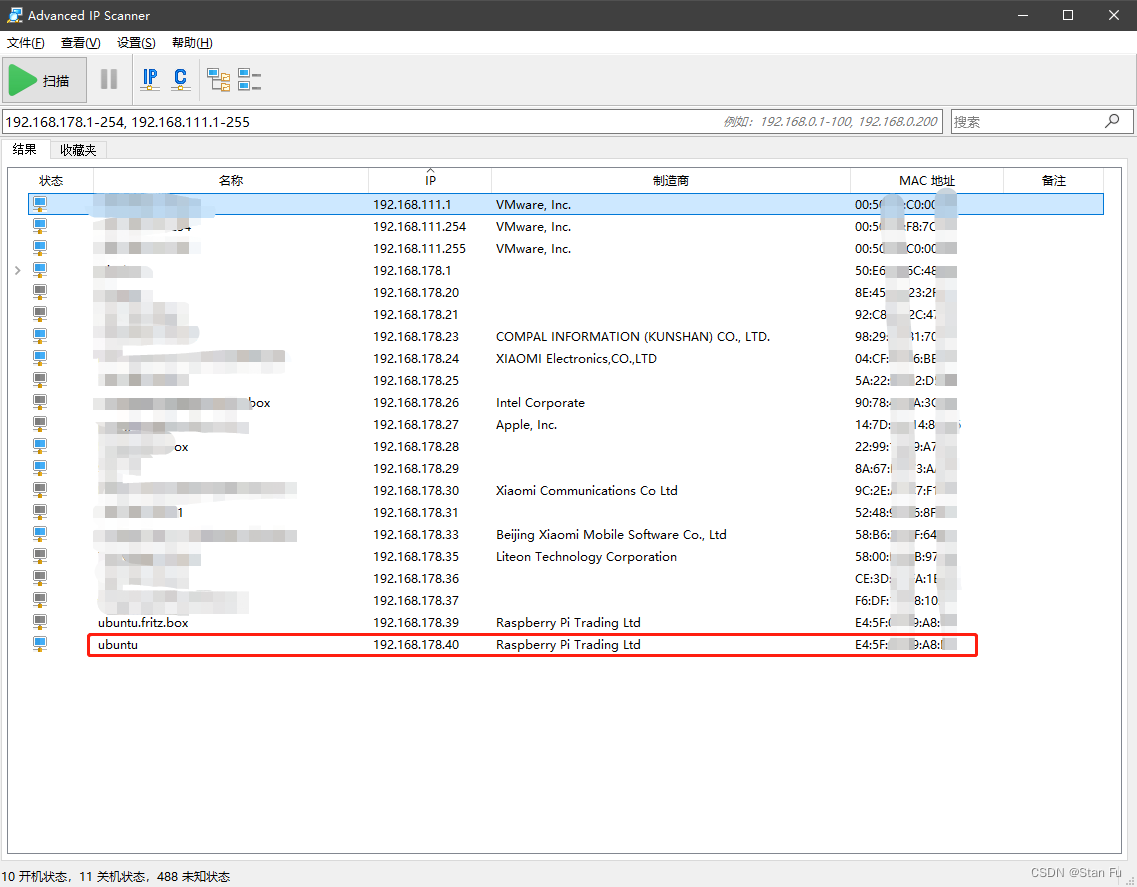Switch to the 收藏夹 tab
The width and height of the screenshot is (1137, 887).
78,150
